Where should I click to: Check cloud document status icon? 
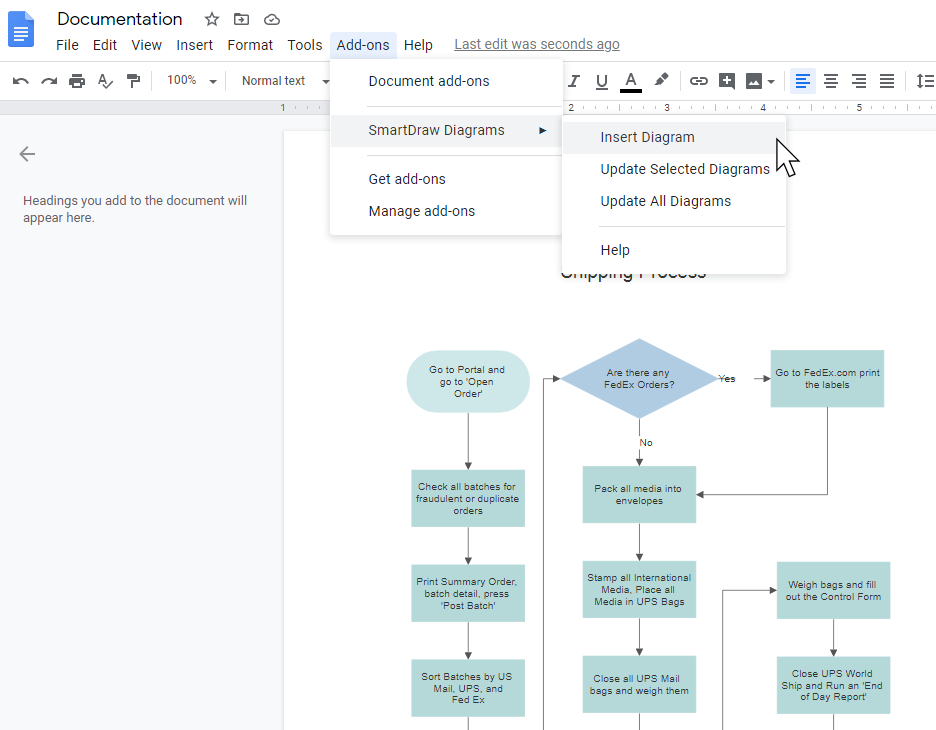(272, 20)
